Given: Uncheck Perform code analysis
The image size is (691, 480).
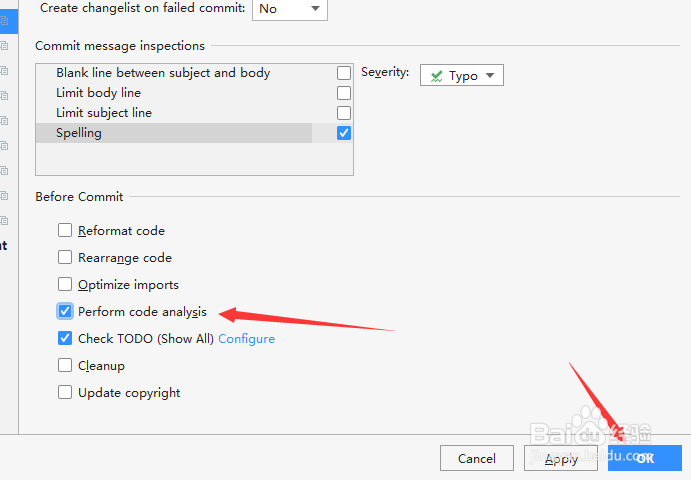Looking at the screenshot, I should point(65,311).
